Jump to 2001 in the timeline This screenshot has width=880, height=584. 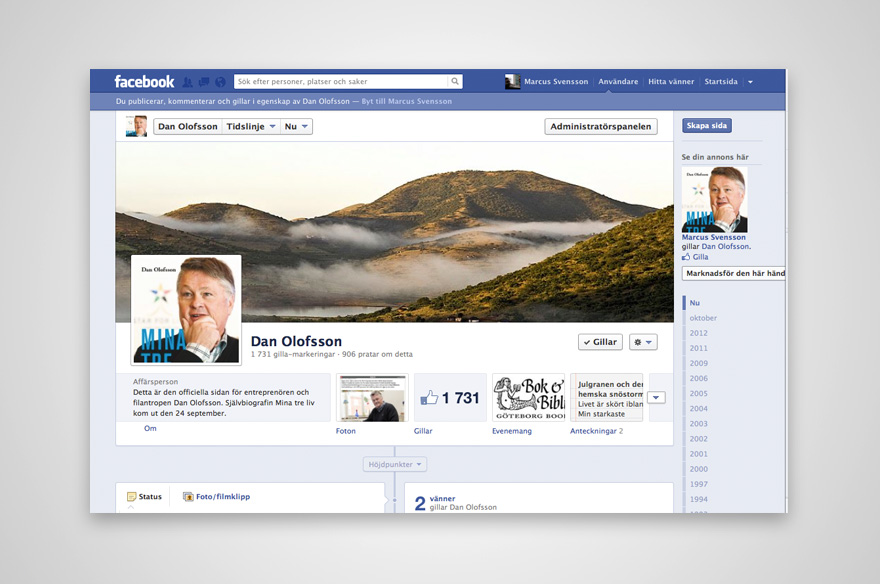coord(699,454)
